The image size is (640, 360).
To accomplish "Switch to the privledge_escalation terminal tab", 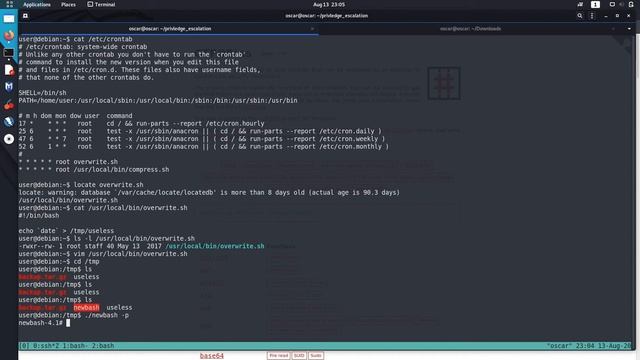I will click(x=170, y=29).
